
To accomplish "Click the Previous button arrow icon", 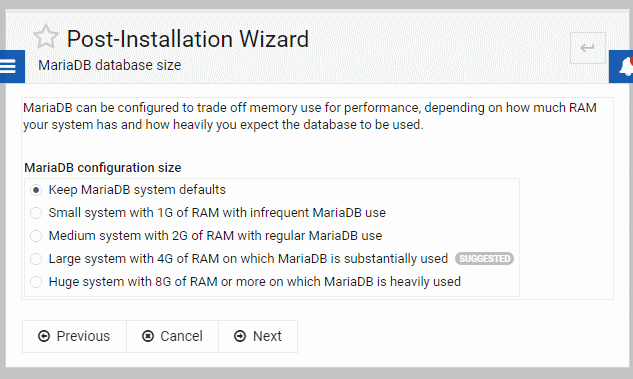I will coord(44,336).
